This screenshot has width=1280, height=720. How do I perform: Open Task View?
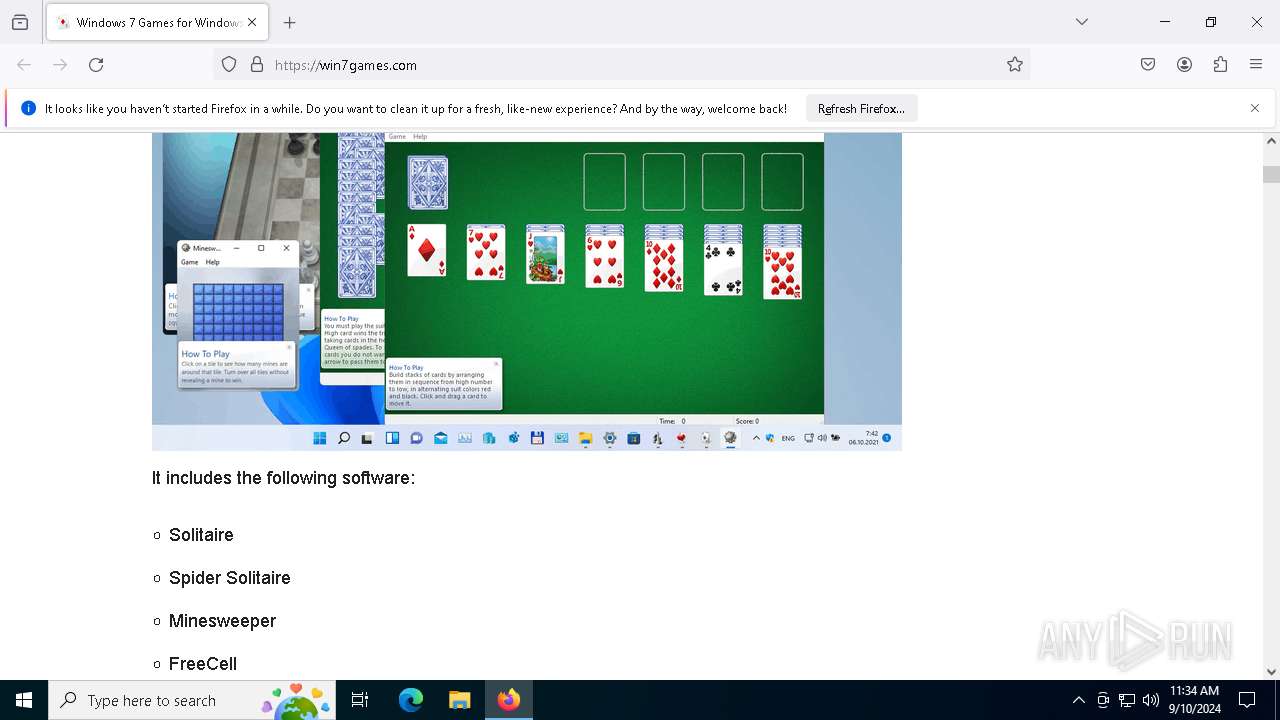pyautogui.click(x=360, y=700)
